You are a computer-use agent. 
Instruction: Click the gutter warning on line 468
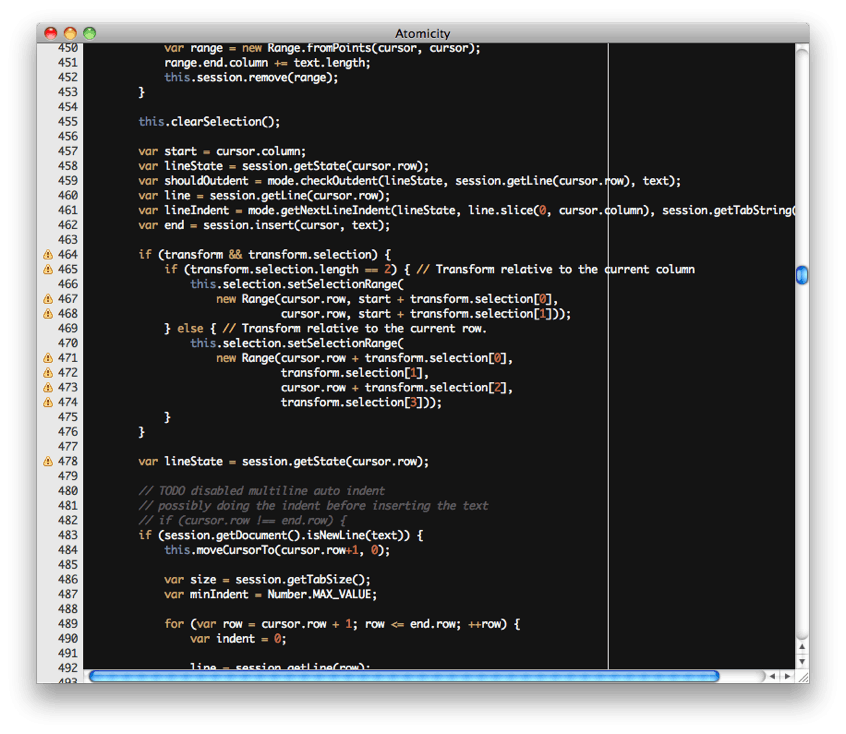pos(47,314)
